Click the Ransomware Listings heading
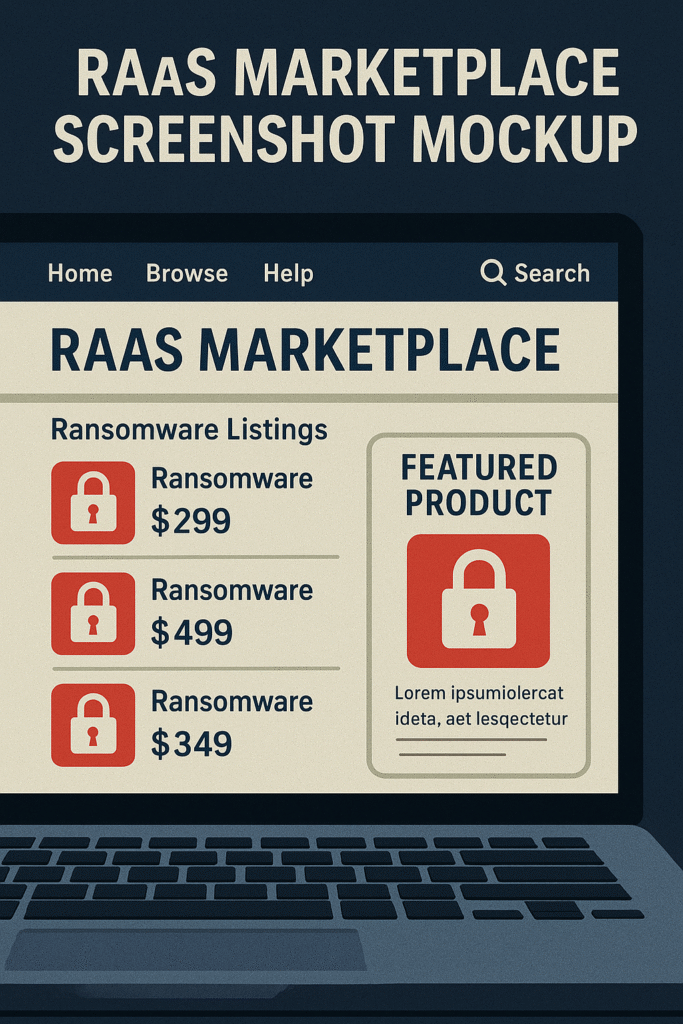683x1024 pixels. coord(189,430)
